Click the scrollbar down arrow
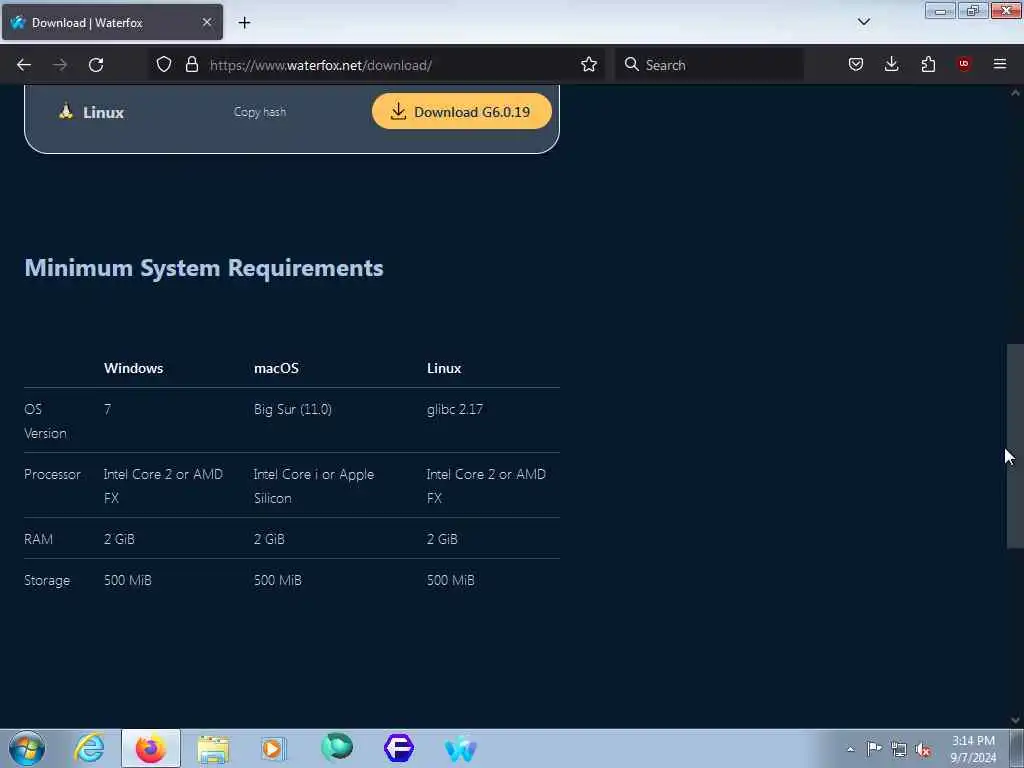 (1015, 720)
